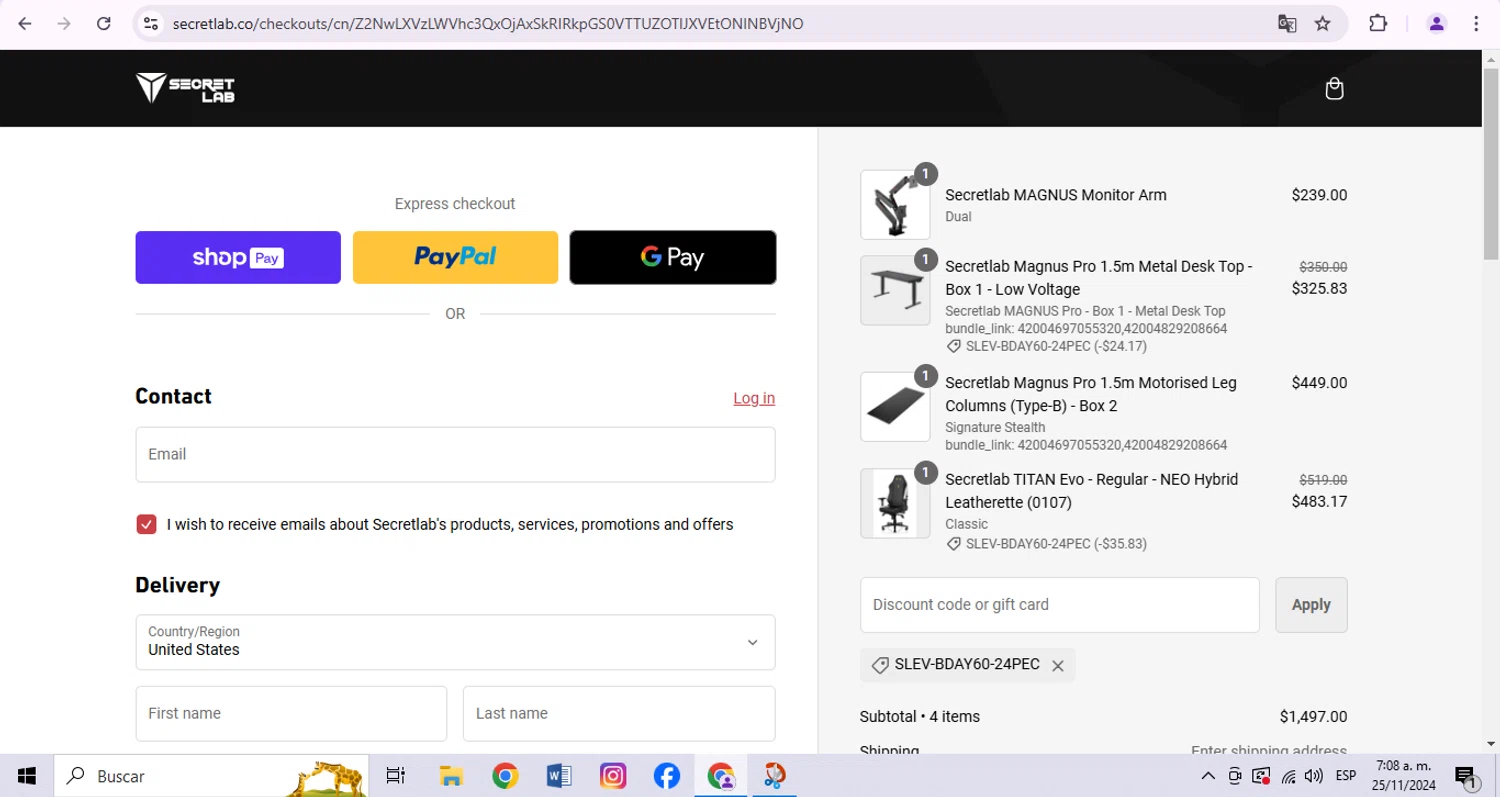
Task: Open the Meet Now tray icon
Action: pyautogui.click(x=1235, y=776)
